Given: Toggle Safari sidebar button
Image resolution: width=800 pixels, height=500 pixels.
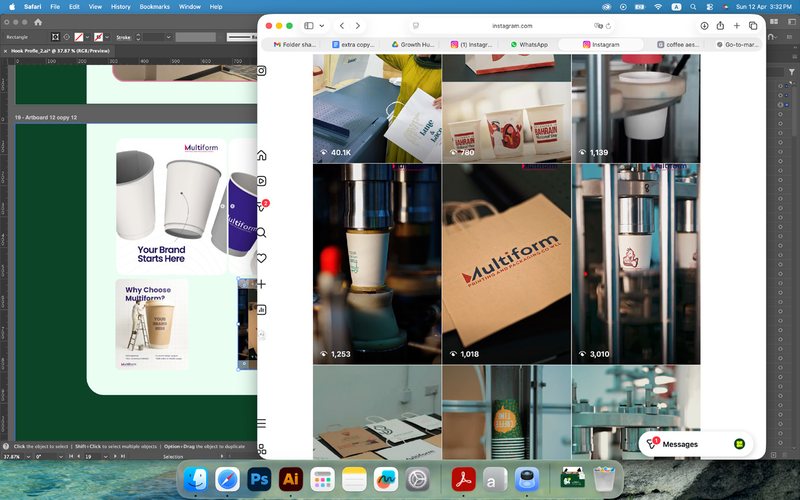Looking at the screenshot, I should pyautogui.click(x=309, y=26).
